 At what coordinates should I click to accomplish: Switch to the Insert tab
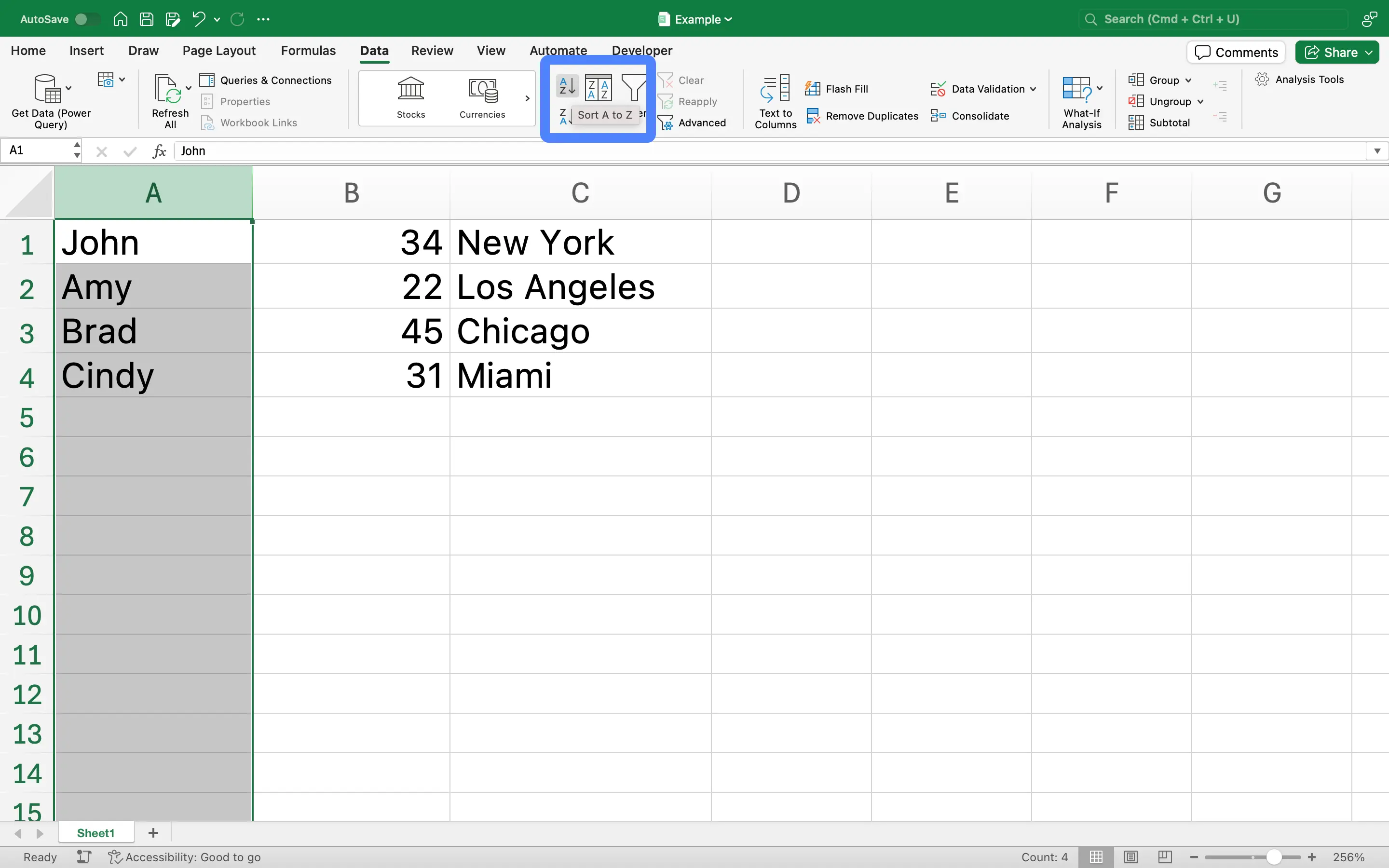click(x=86, y=51)
